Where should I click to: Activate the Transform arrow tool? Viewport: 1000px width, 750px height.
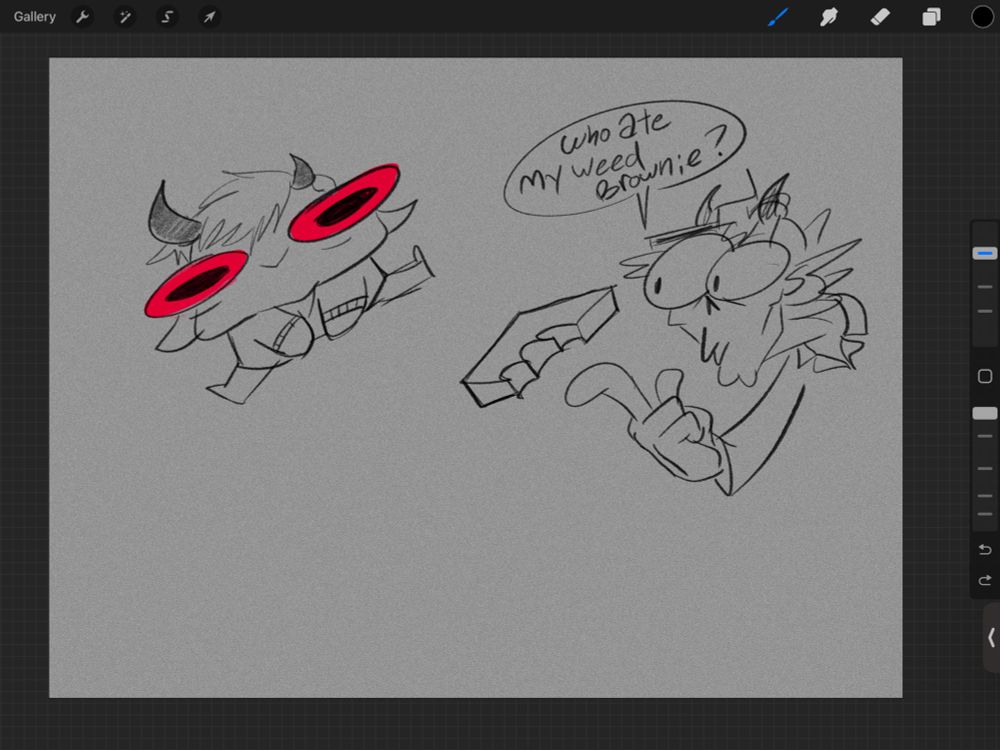[x=209, y=17]
